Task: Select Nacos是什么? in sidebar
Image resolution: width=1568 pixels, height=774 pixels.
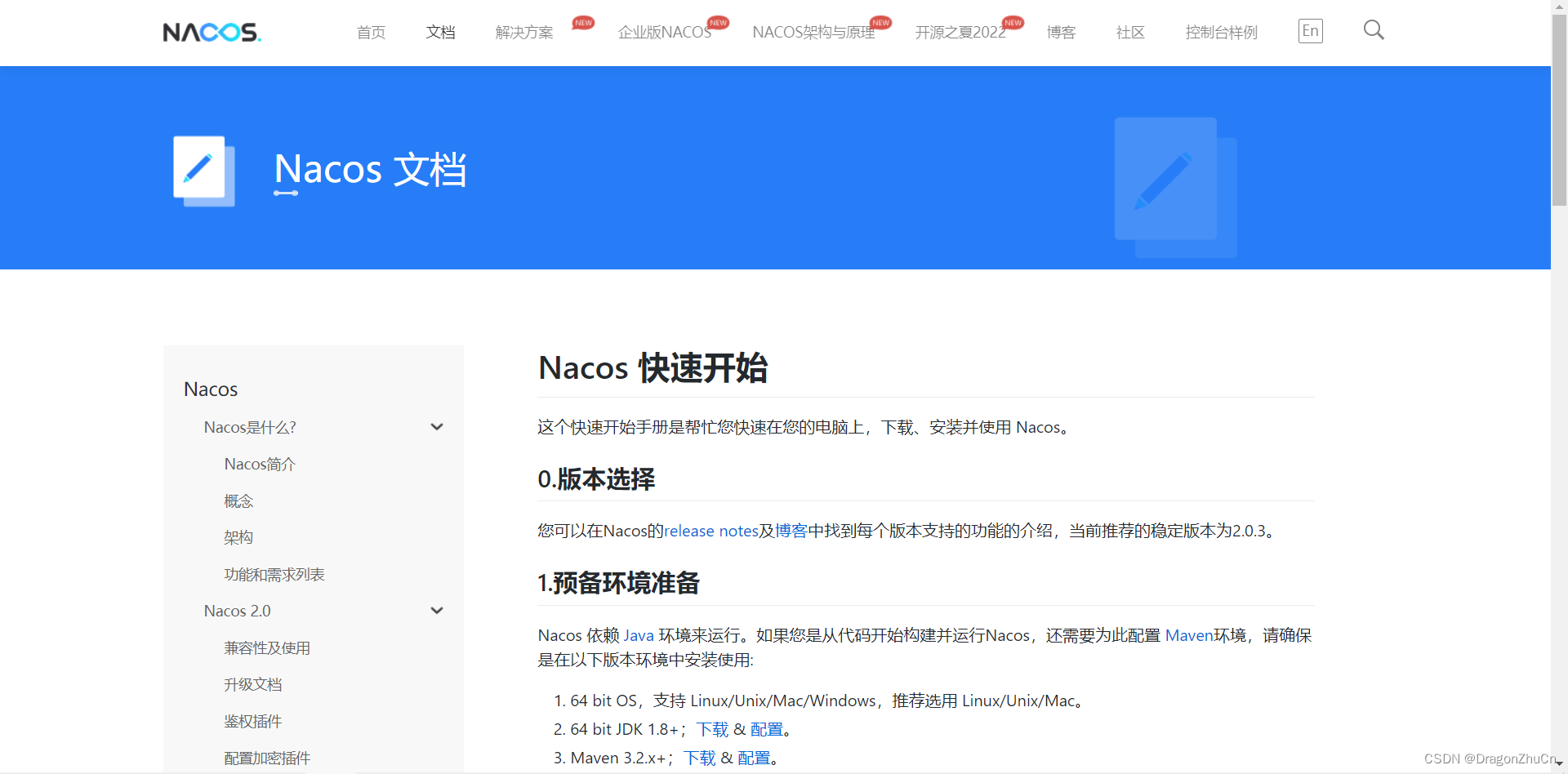Action: (x=250, y=427)
